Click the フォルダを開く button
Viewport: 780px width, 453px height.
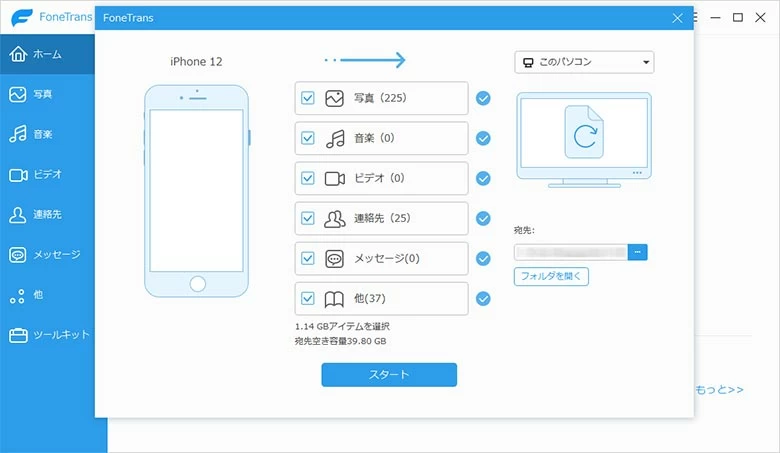[x=551, y=276]
